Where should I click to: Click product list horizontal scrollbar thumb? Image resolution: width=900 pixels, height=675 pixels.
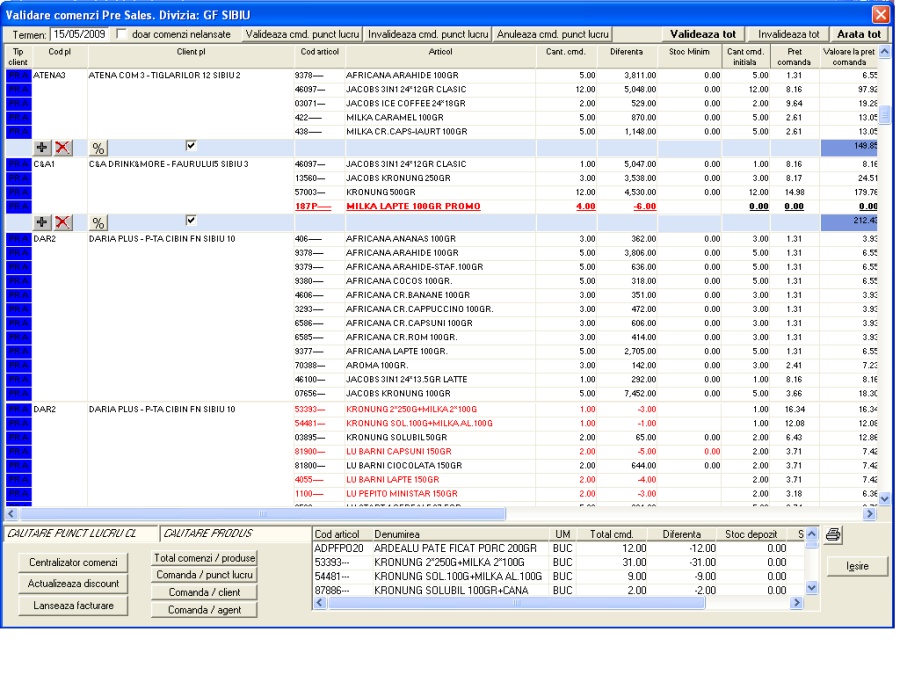(x=517, y=603)
